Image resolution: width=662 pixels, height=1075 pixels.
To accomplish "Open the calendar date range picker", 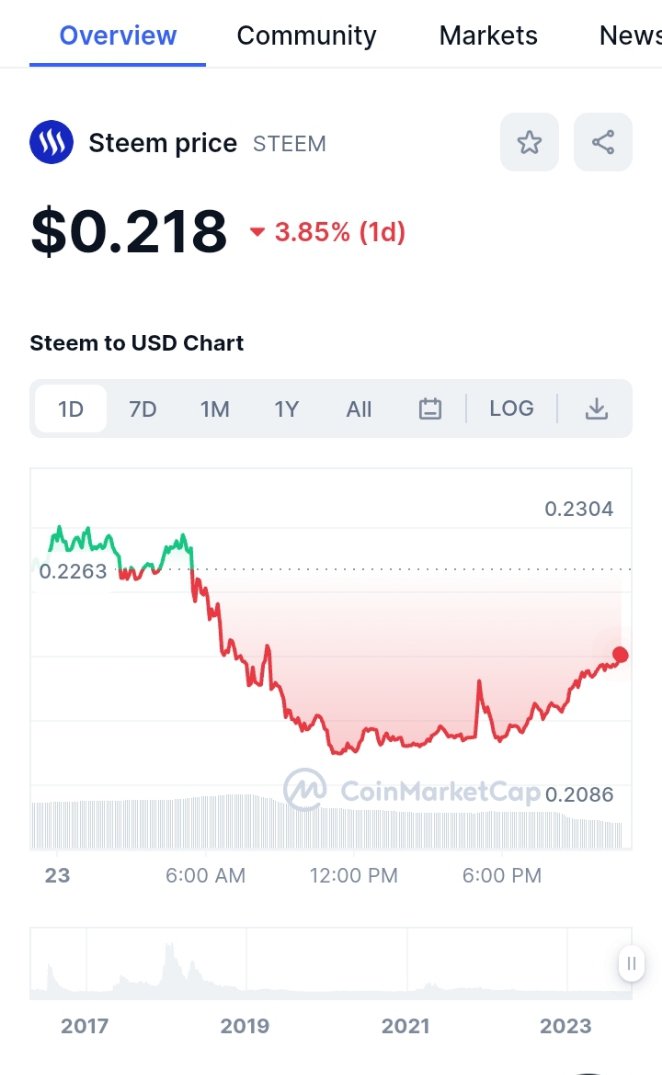I will click(x=430, y=409).
